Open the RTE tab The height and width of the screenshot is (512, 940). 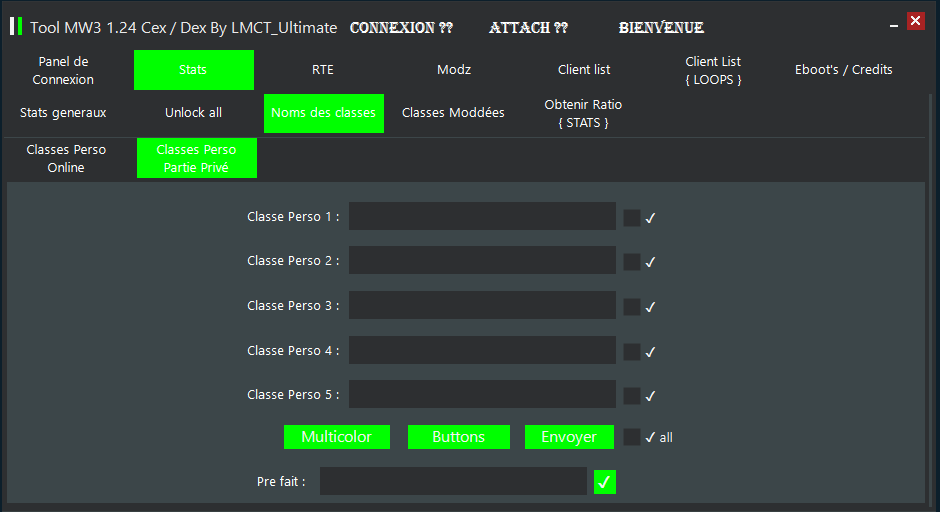[323, 70]
